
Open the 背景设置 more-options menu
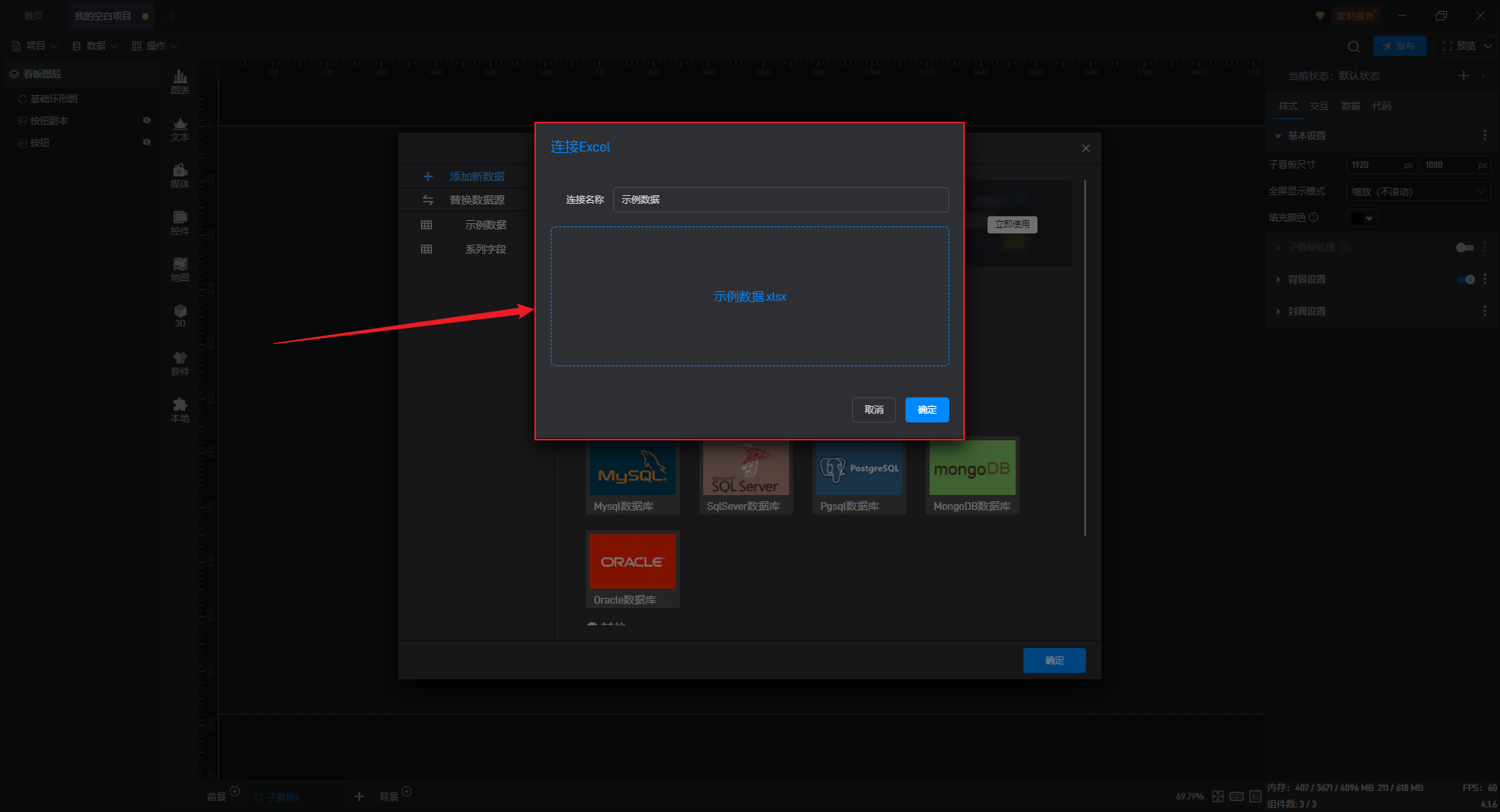pyautogui.click(x=1484, y=279)
